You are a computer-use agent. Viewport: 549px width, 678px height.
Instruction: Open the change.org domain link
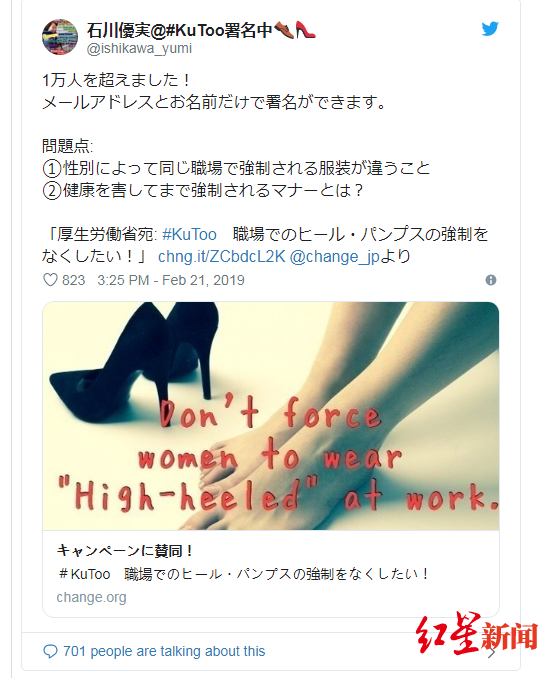coord(91,597)
